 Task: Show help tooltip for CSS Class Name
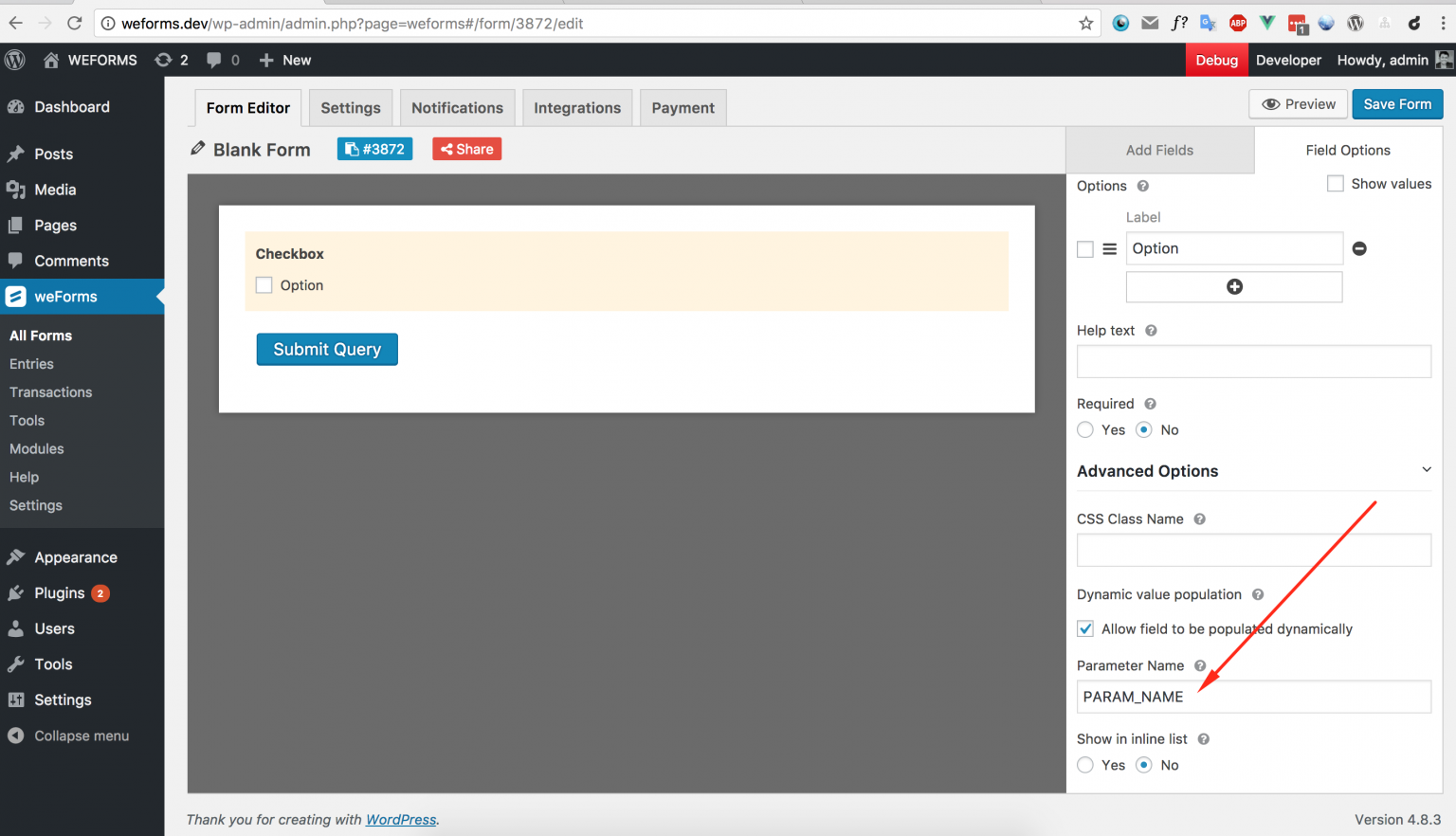tap(1199, 519)
